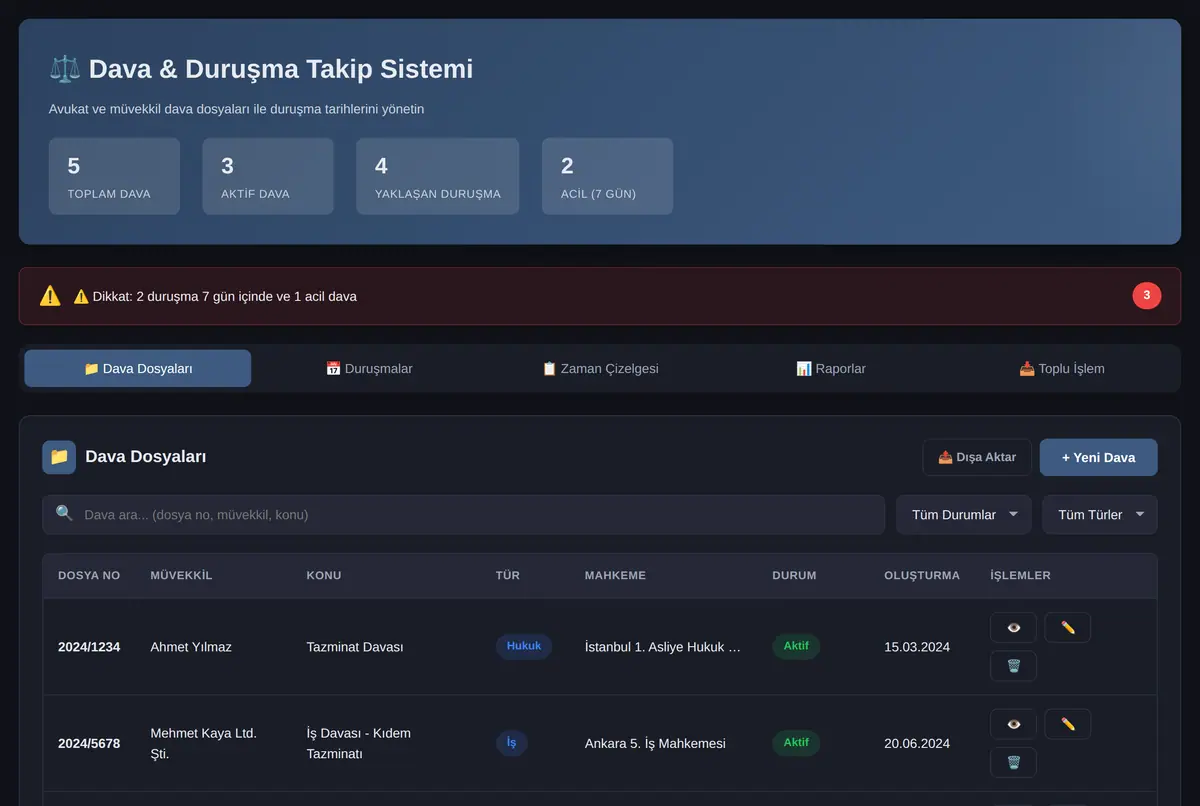The width and height of the screenshot is (1200, 806).
Task: Edit the Mehmet Kaya Ltd. case
Action: 1067,724
